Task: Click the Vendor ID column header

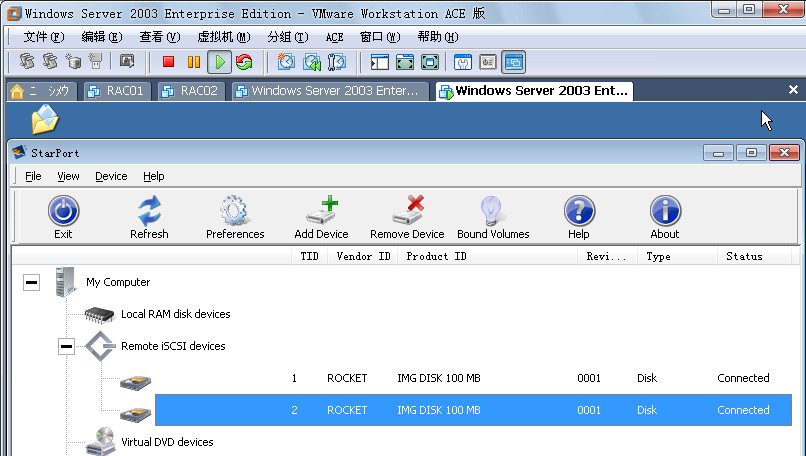Action: pos(363,256)
